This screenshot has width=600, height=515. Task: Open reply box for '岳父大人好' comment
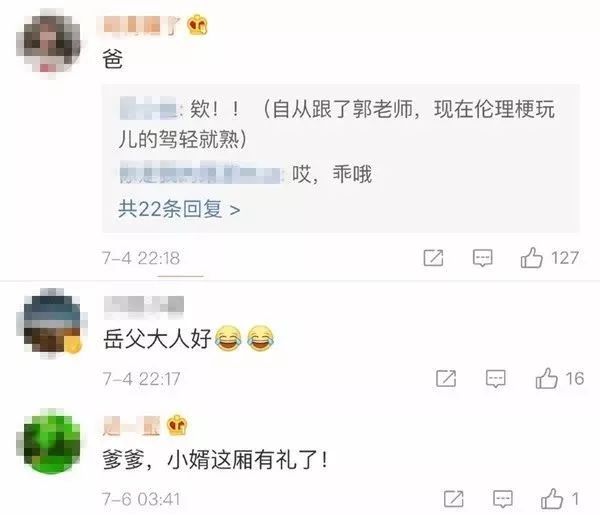[496, 379]
